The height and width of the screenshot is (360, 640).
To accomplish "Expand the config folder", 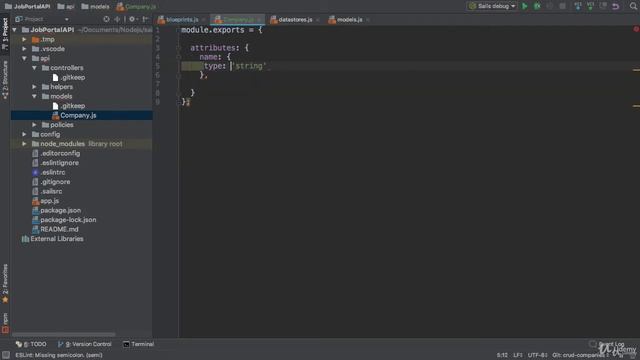I will point(24,134).
